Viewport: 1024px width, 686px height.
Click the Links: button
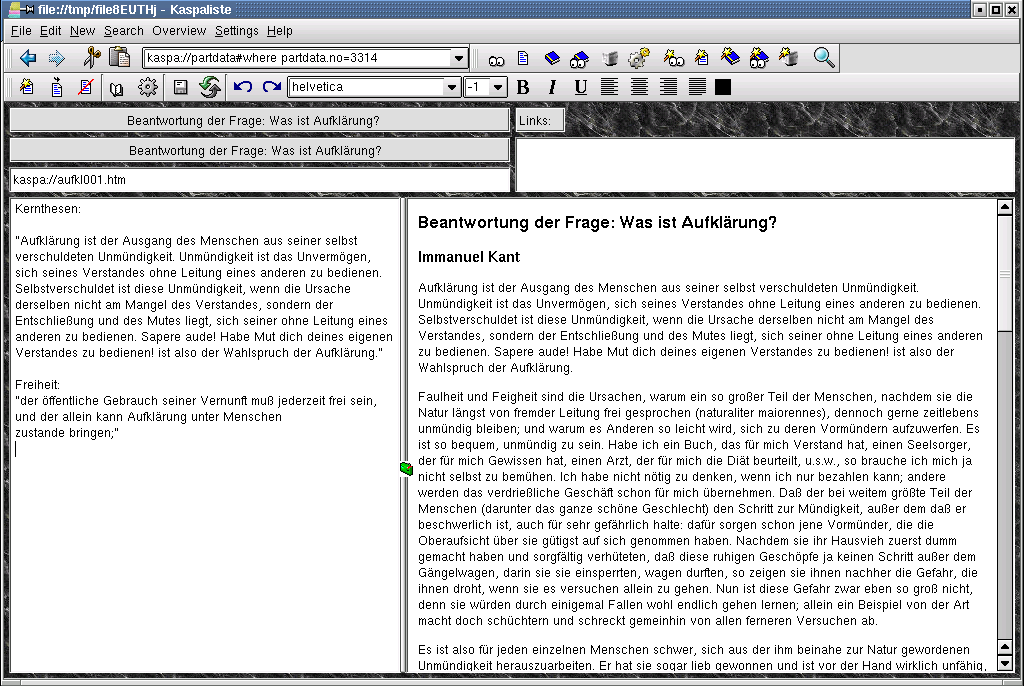pyautogui.click(x=540, y=120)
